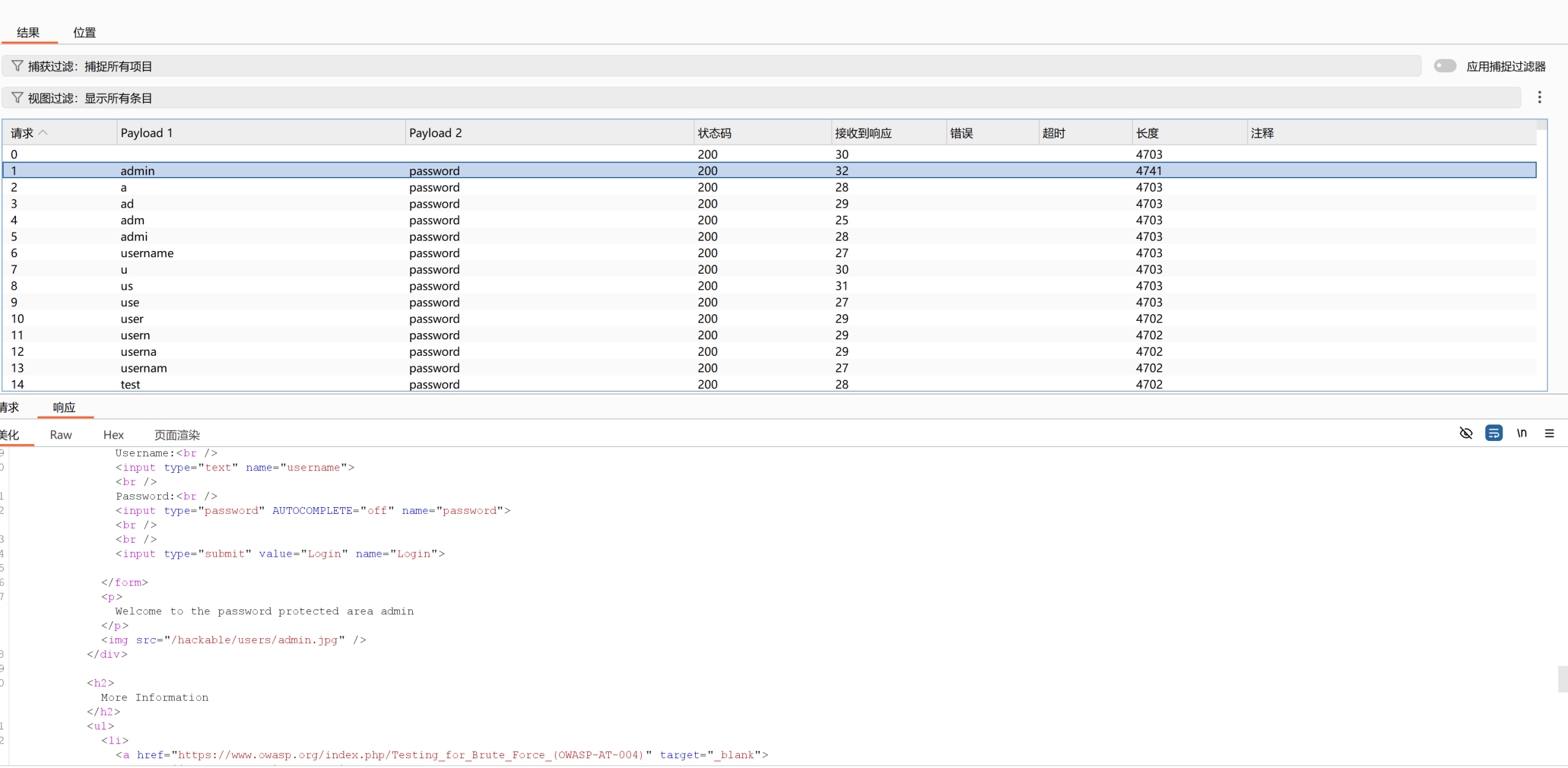Viewport: 1568px width, 768px height.
Task: Toggle word wrap in response viewer
Action: tap(1494, 433)
